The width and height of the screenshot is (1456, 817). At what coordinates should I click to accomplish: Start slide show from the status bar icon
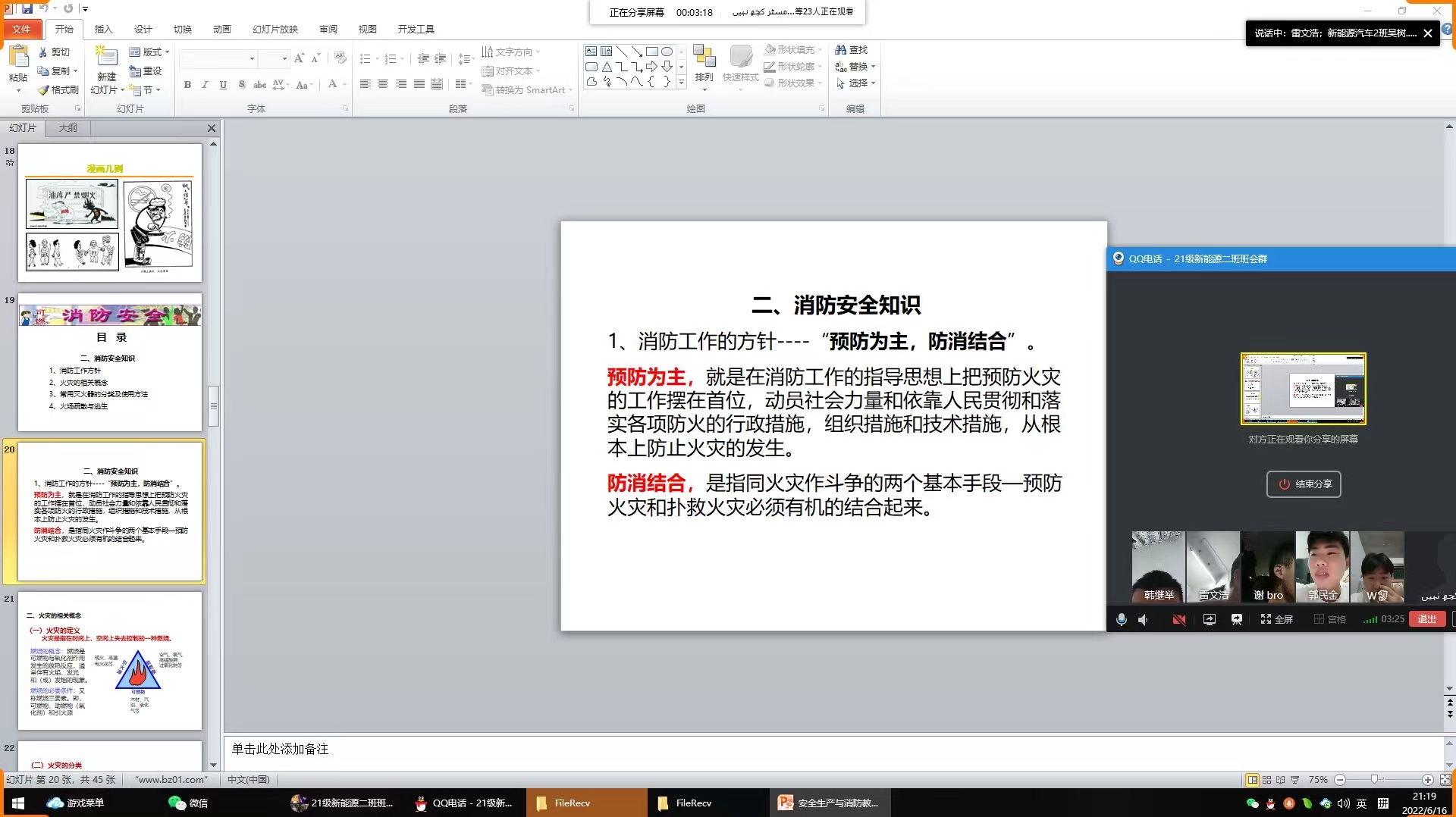tap(1295, 779)
